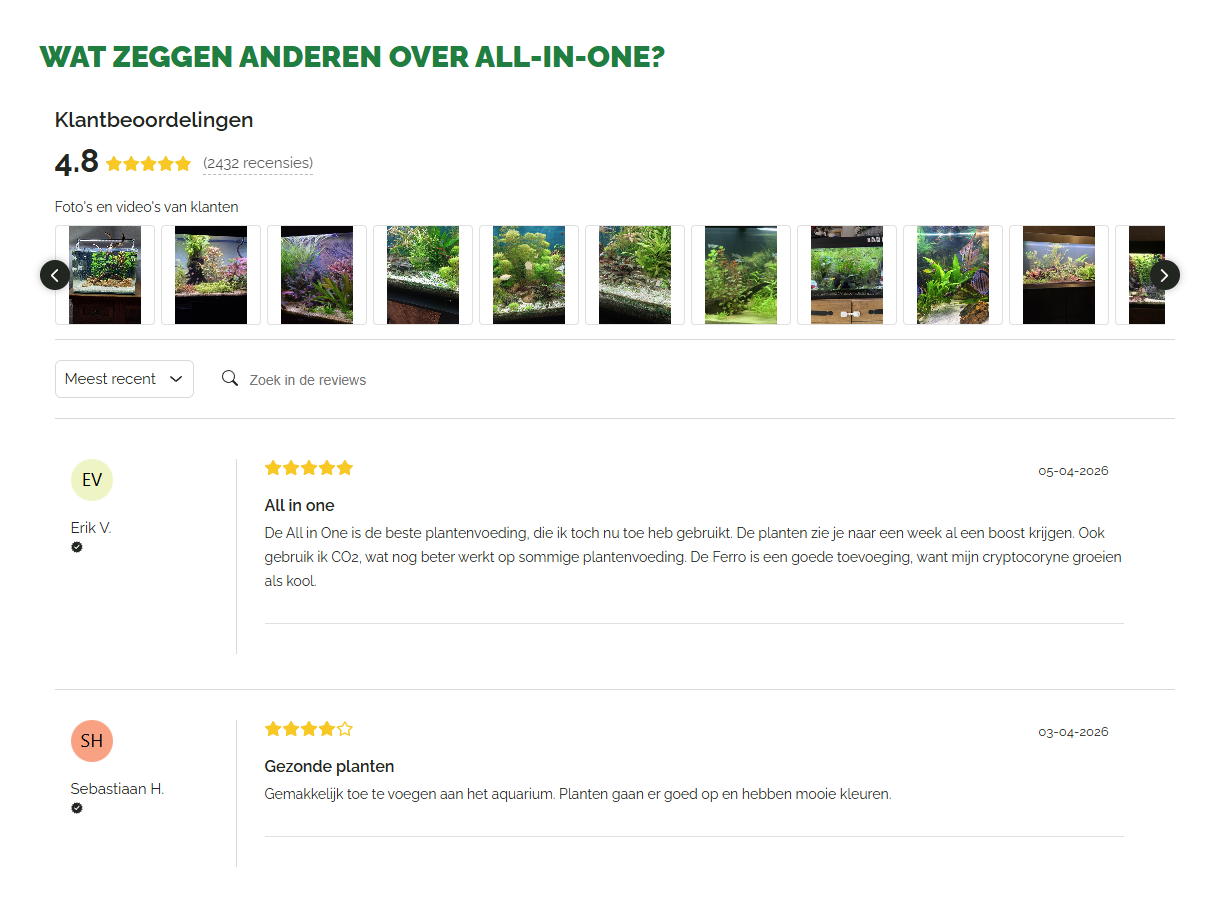Screen dimensions: 1215x901
Task: Click the previous photos carousel arrow
Action: [55, 275]
